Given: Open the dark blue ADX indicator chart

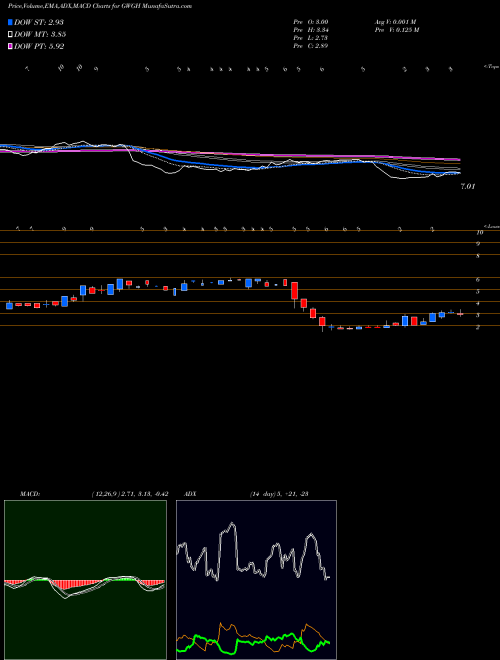Looking at the screenshot, I should coord(256,580).
